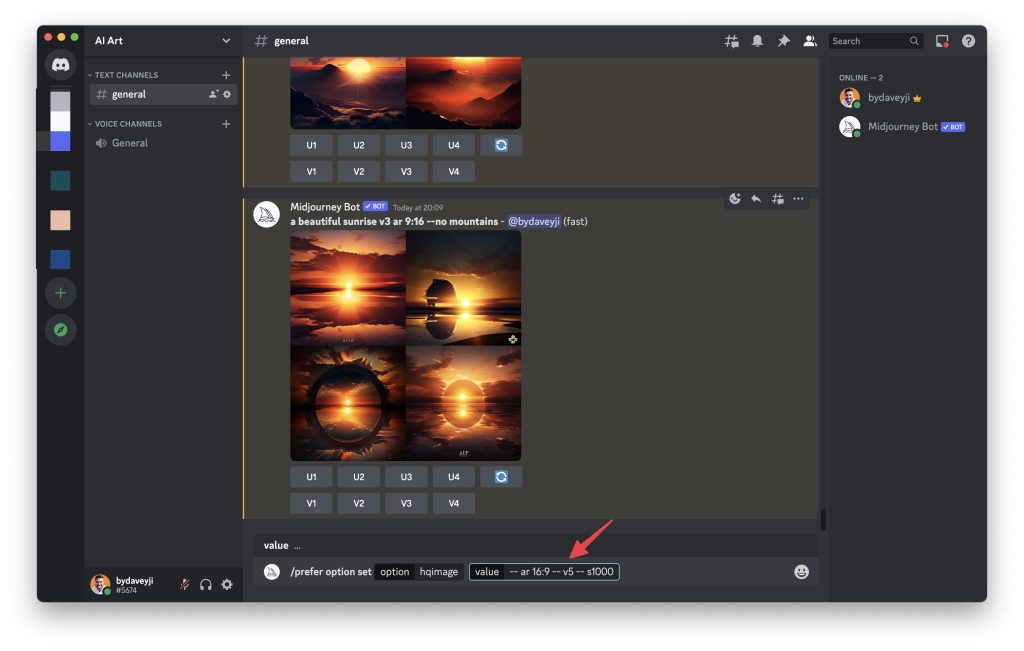Make variation V2 in lower grid
Screen dimensions: 1024x651
359,503
